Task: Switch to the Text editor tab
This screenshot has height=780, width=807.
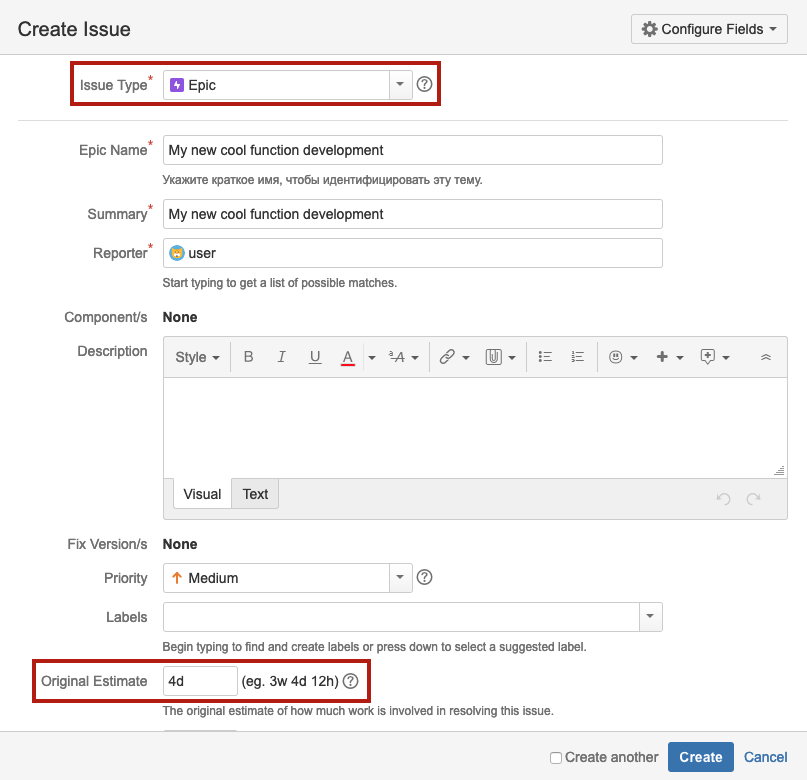Action: [x=255, y=494]
